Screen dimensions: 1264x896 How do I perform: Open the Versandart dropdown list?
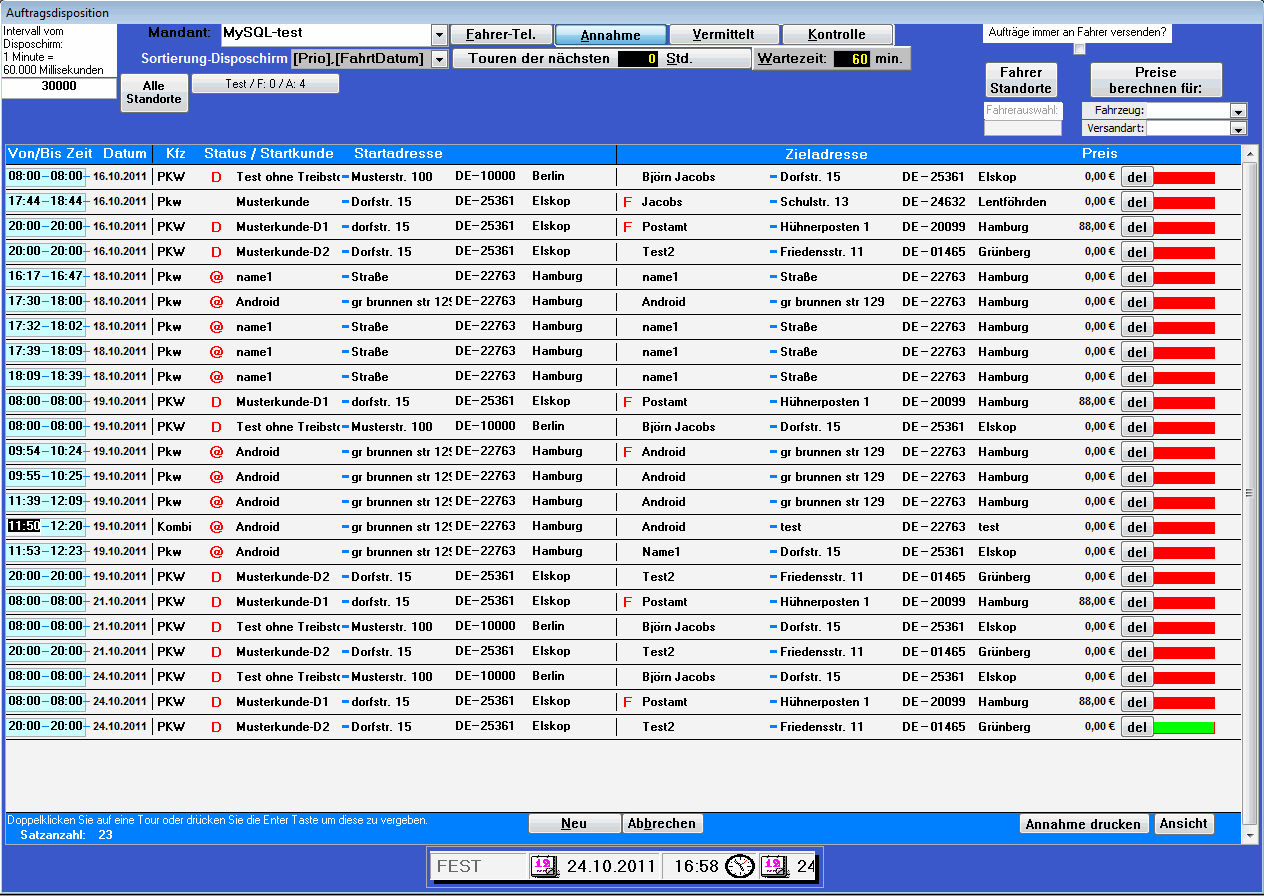tap(1239, 128)
